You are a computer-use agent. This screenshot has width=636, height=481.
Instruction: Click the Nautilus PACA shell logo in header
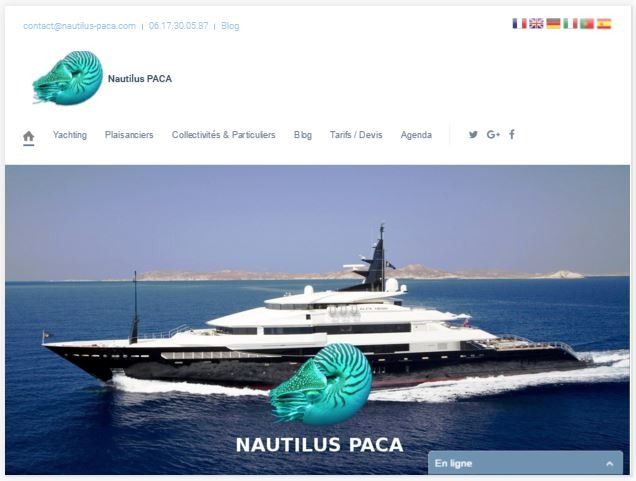tap(68, 77)
